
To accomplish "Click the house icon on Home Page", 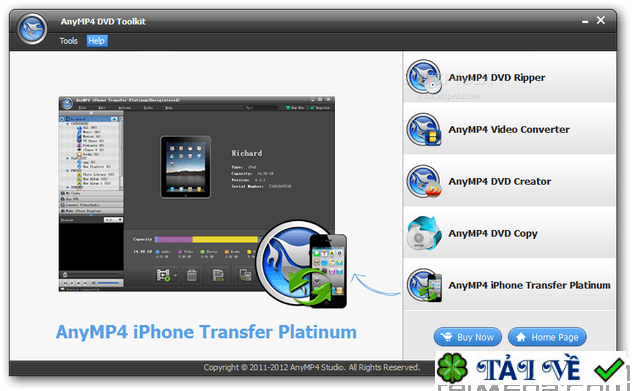I will (x=521, y=337).
